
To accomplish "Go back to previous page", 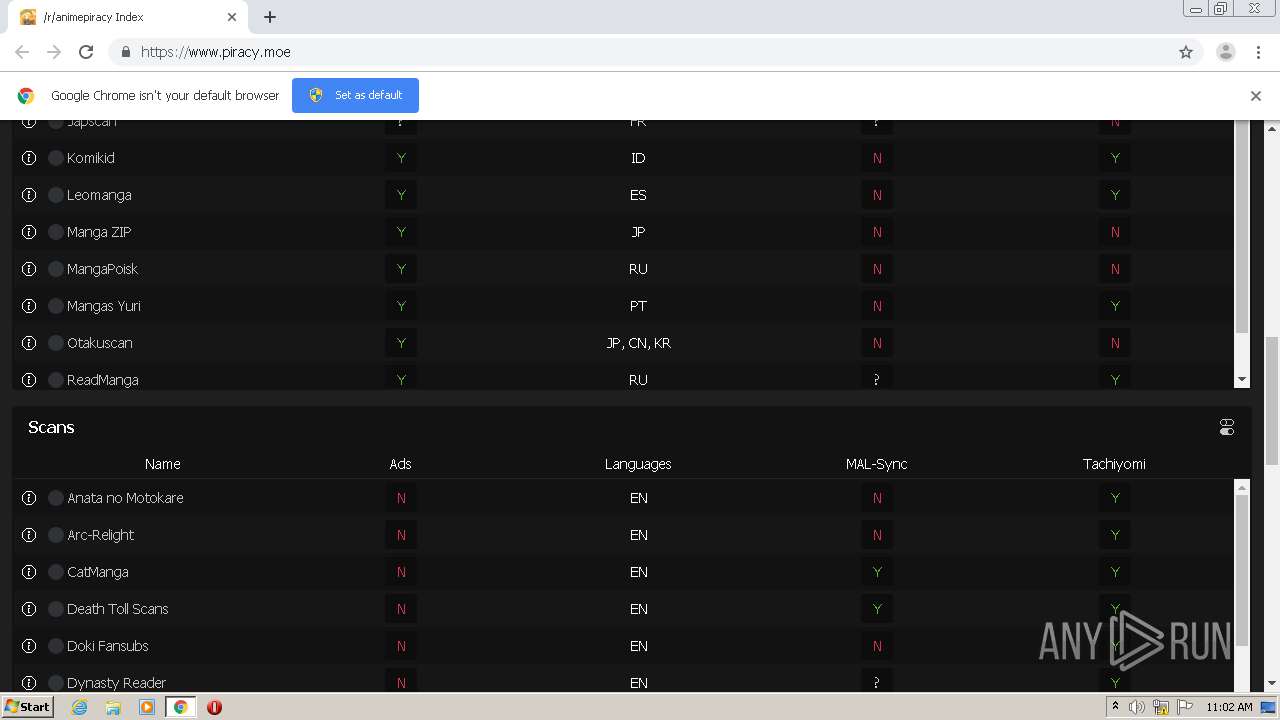I will (x=22, y=52).
